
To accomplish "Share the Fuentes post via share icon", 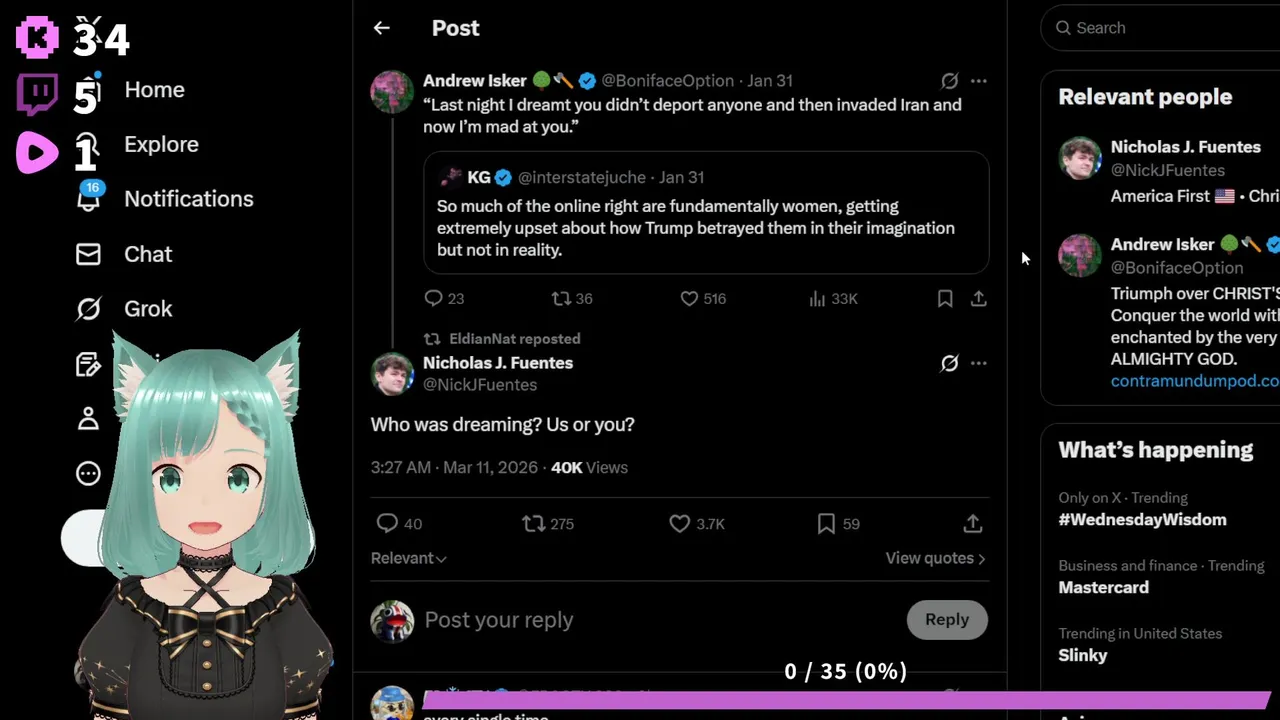I will click(973, 523).
